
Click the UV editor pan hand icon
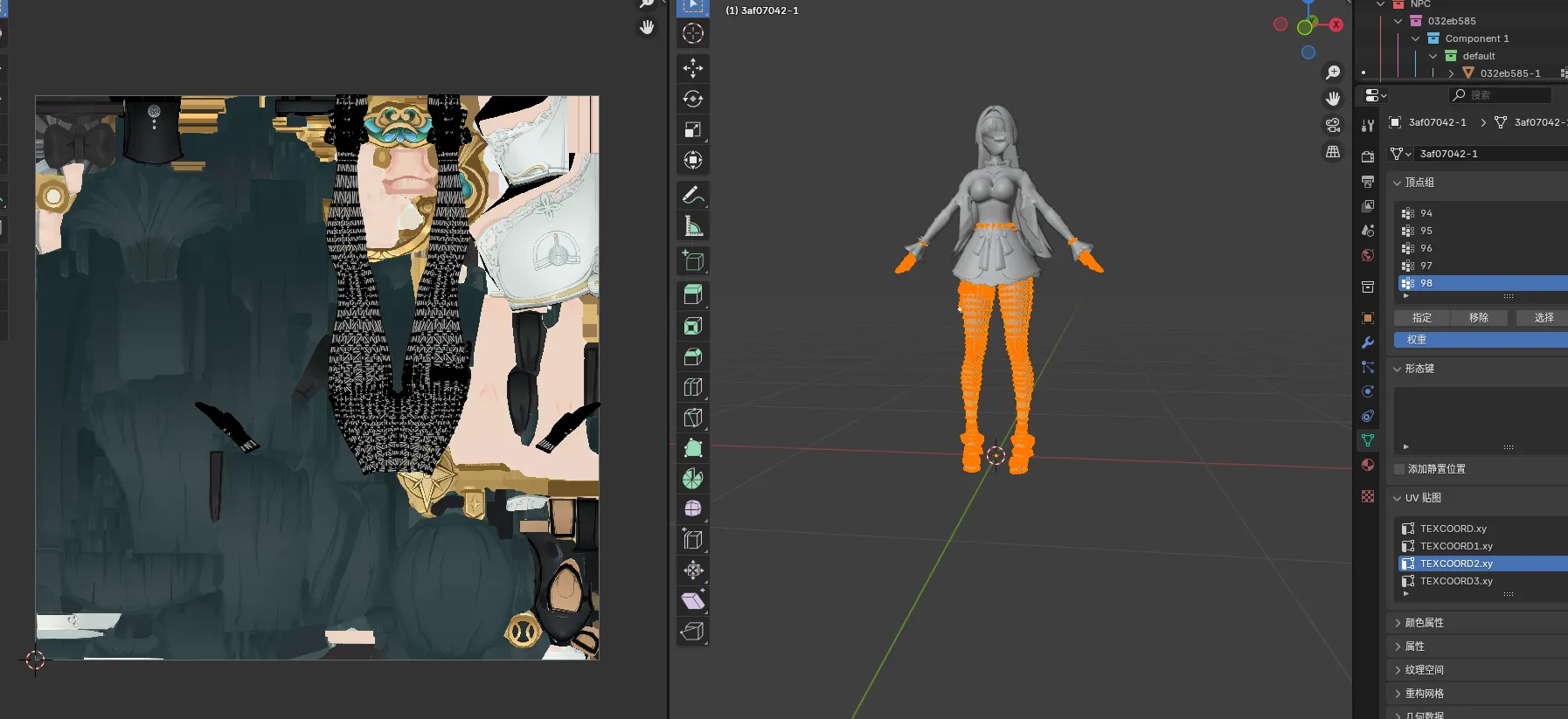[647, 27]
